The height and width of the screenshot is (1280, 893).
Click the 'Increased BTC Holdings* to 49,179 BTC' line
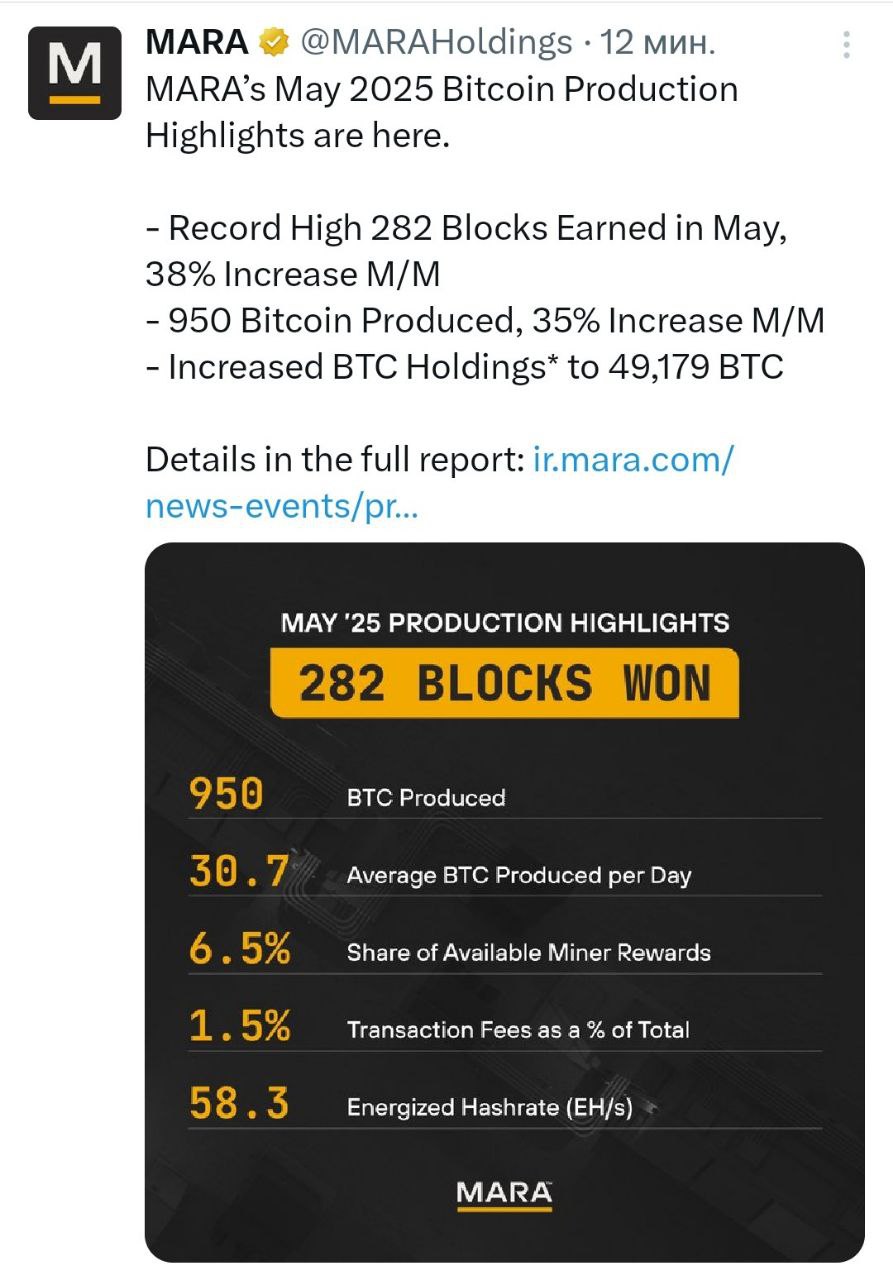(465, 367)
